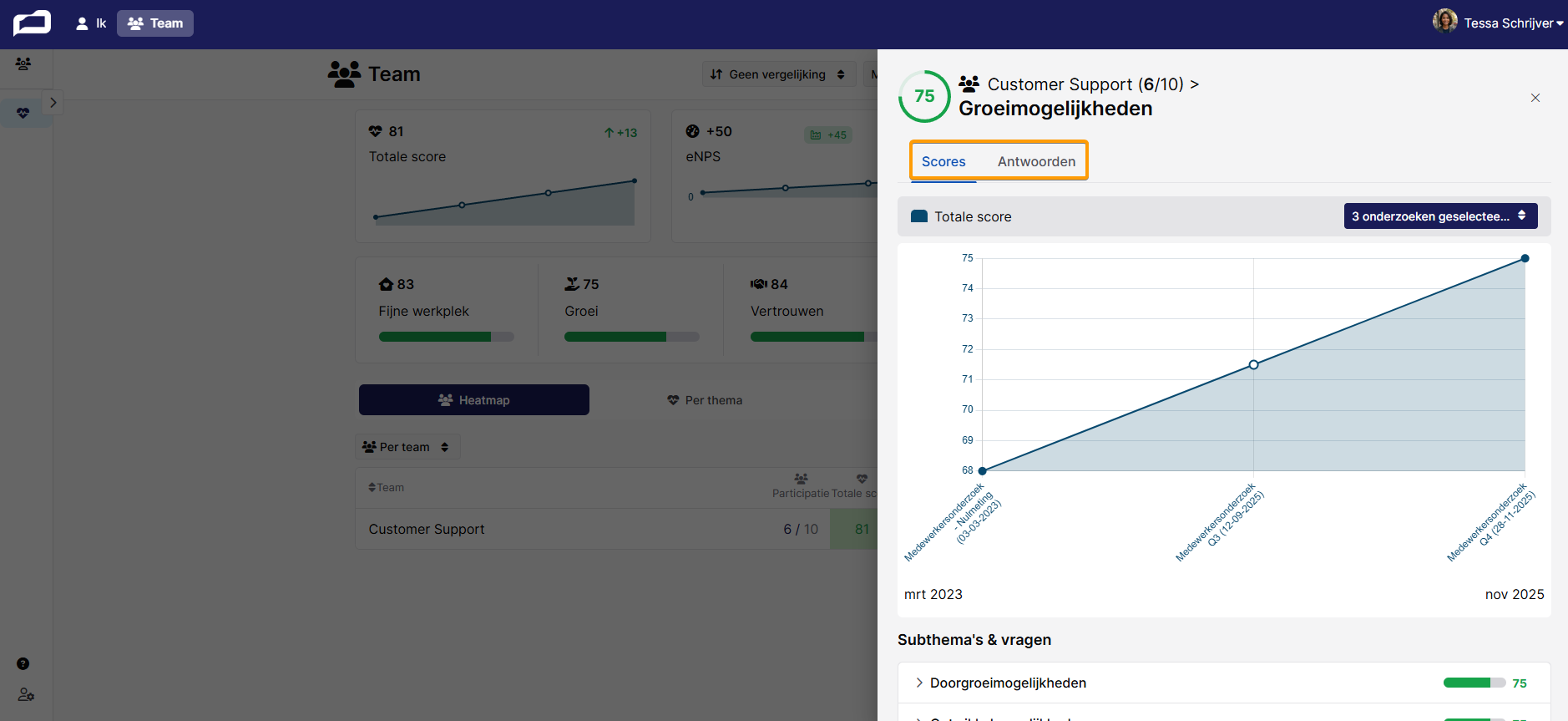Open the Geen vergelijking comparison dropdown

[x=778, y=74]
